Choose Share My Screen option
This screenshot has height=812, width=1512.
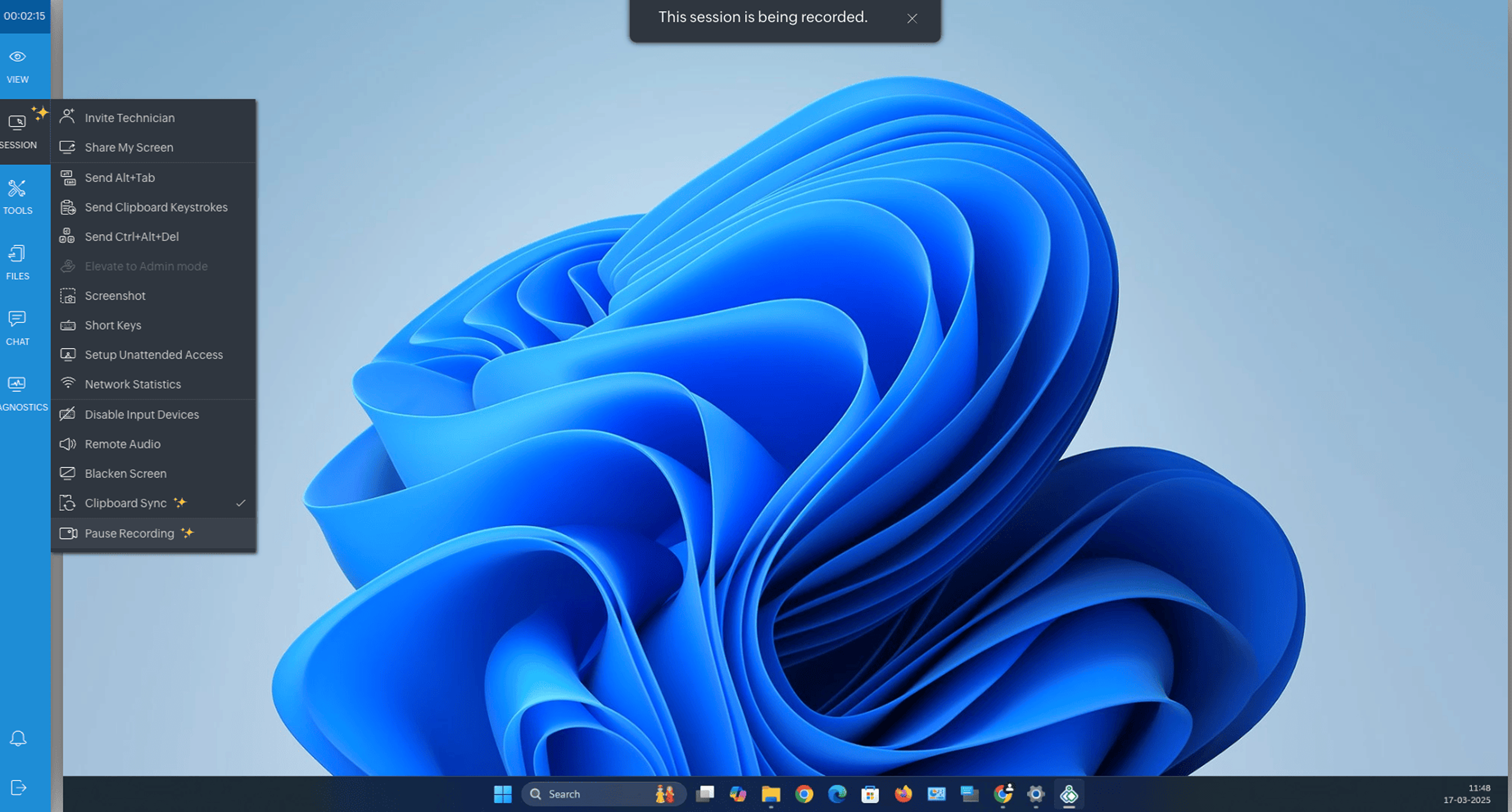128,147
